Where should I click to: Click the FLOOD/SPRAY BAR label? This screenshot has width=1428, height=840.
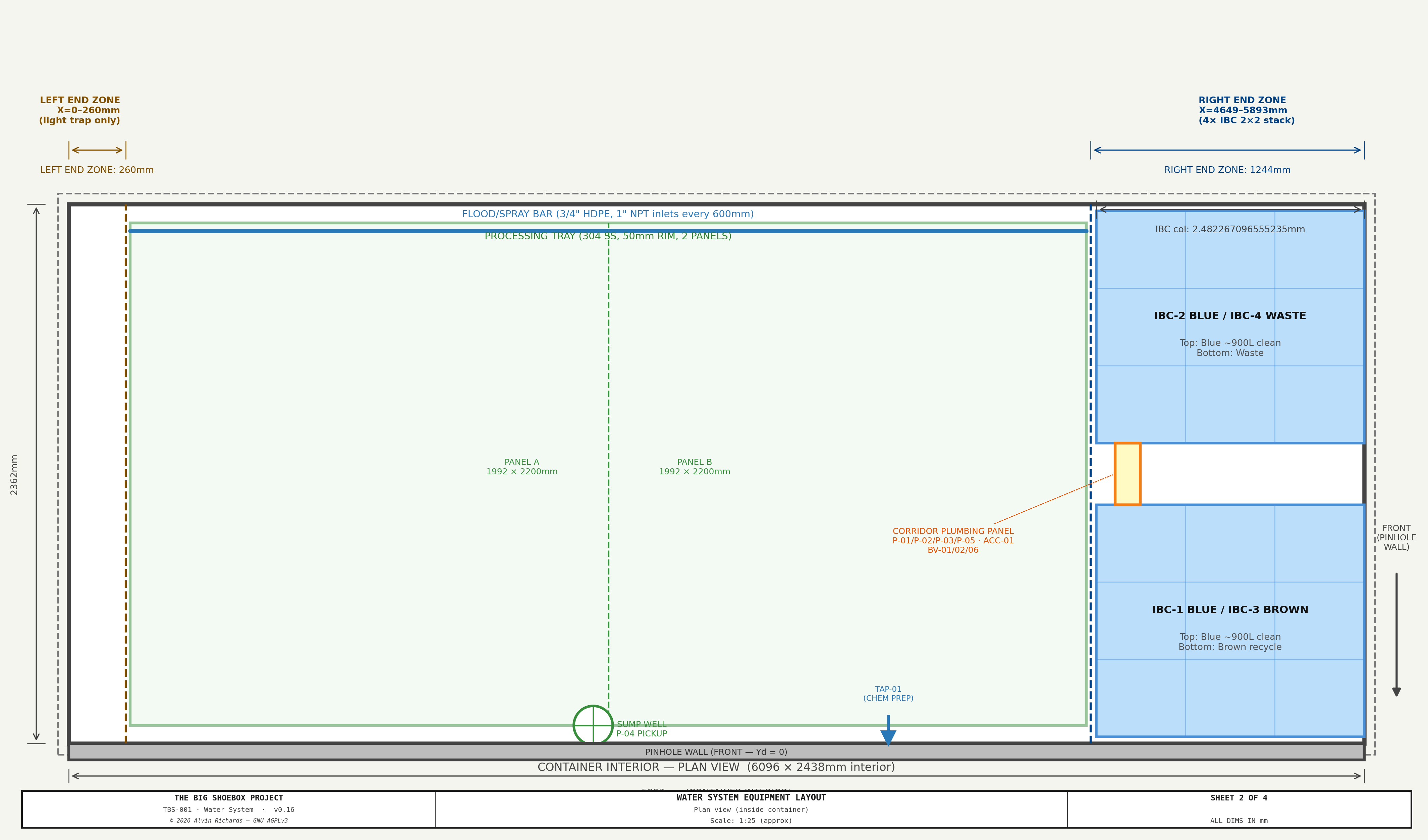[607, 214]
